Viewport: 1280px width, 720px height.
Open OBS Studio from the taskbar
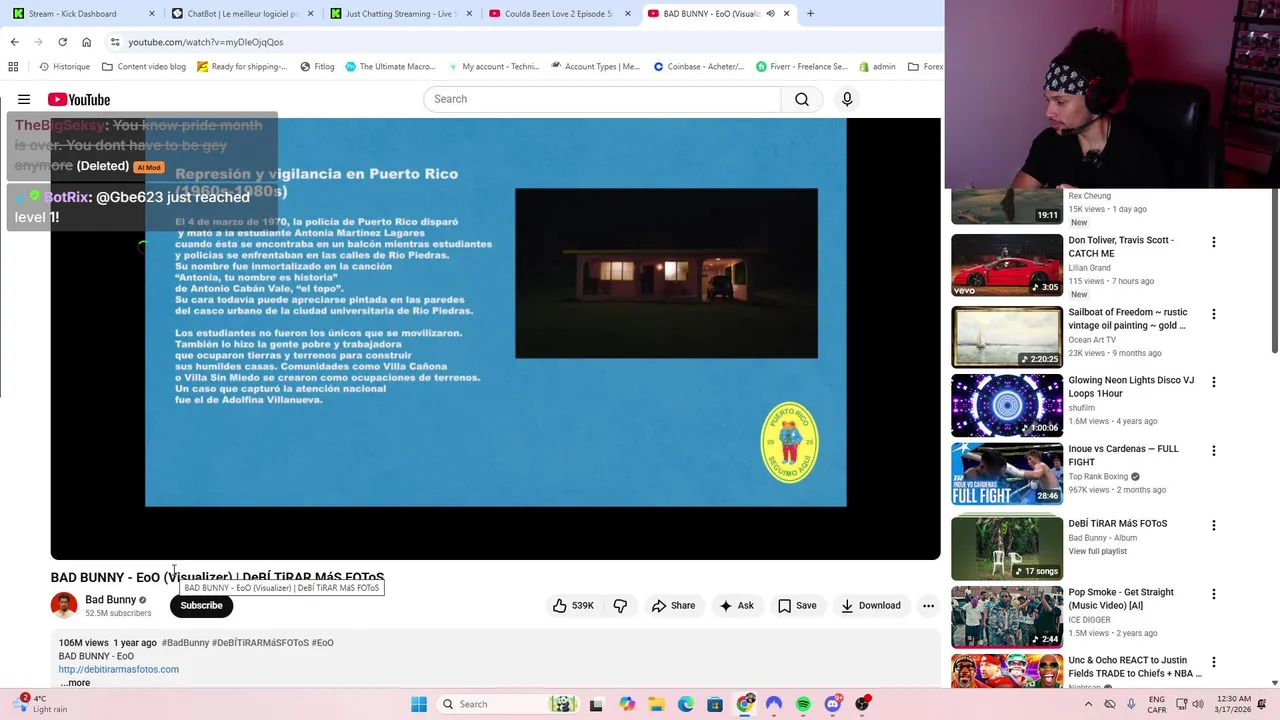[x=862, y=704]
